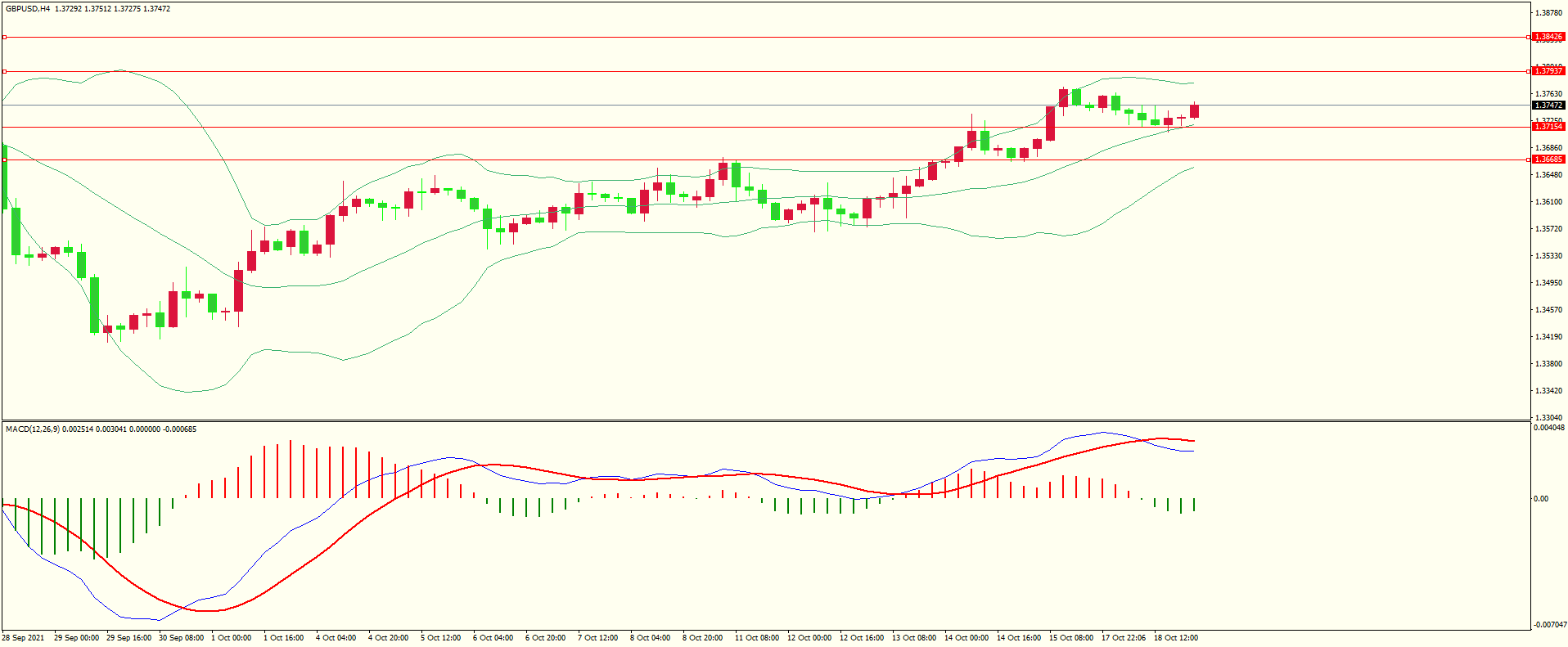
Task: Click the last red candlestick on the chart
Action: (x=1194, y=111)
